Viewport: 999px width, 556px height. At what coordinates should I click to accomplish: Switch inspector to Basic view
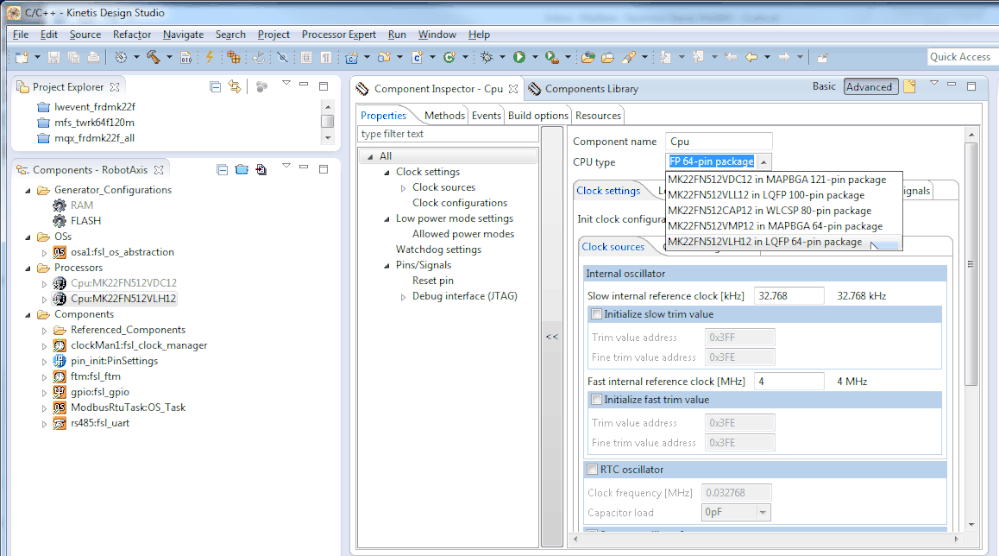(824, 86)
